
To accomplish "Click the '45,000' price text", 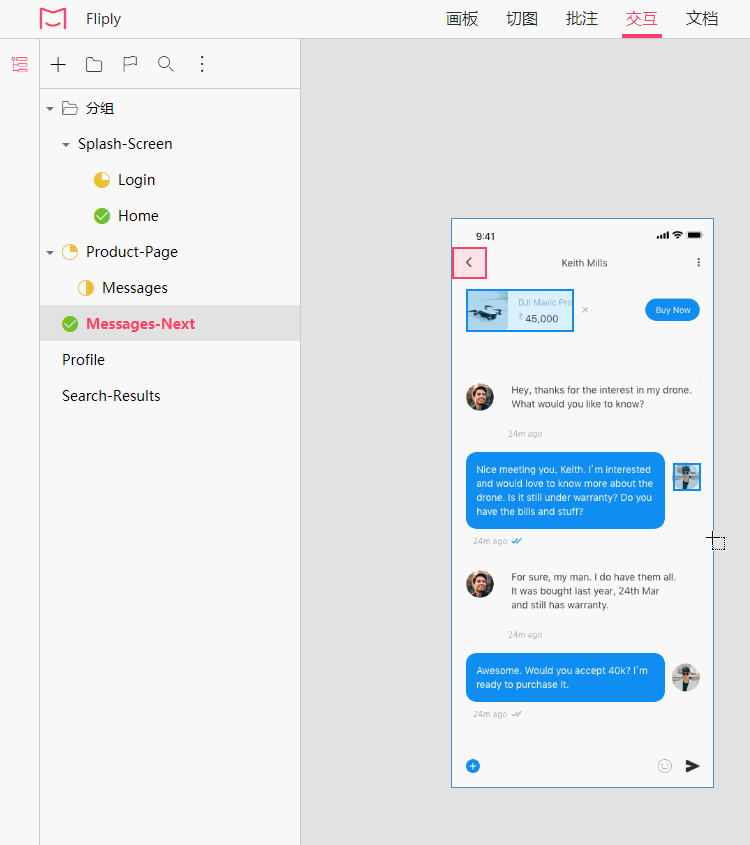I will point(541,318).
